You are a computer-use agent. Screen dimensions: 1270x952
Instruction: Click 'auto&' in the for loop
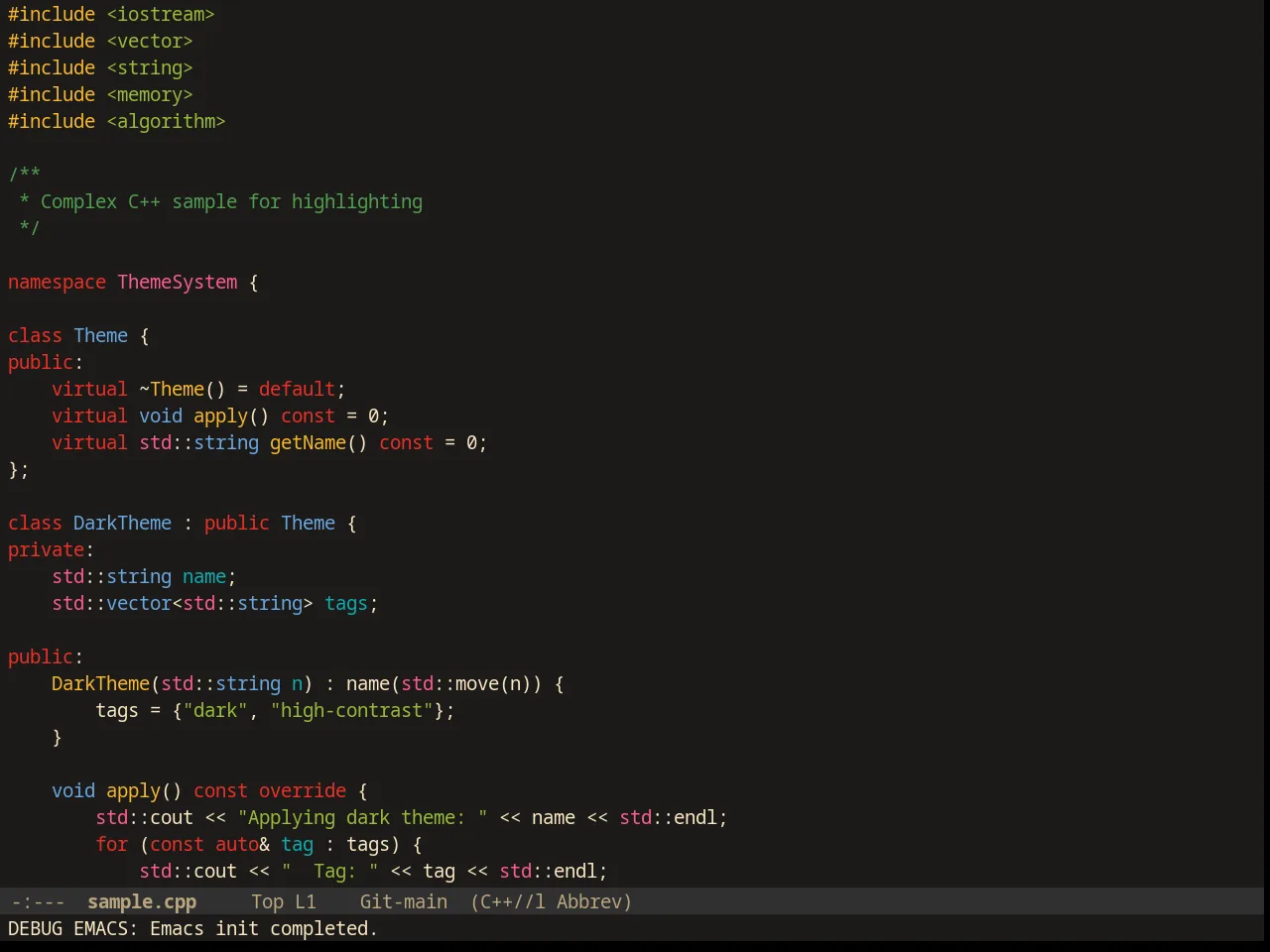tap(242, 845)
